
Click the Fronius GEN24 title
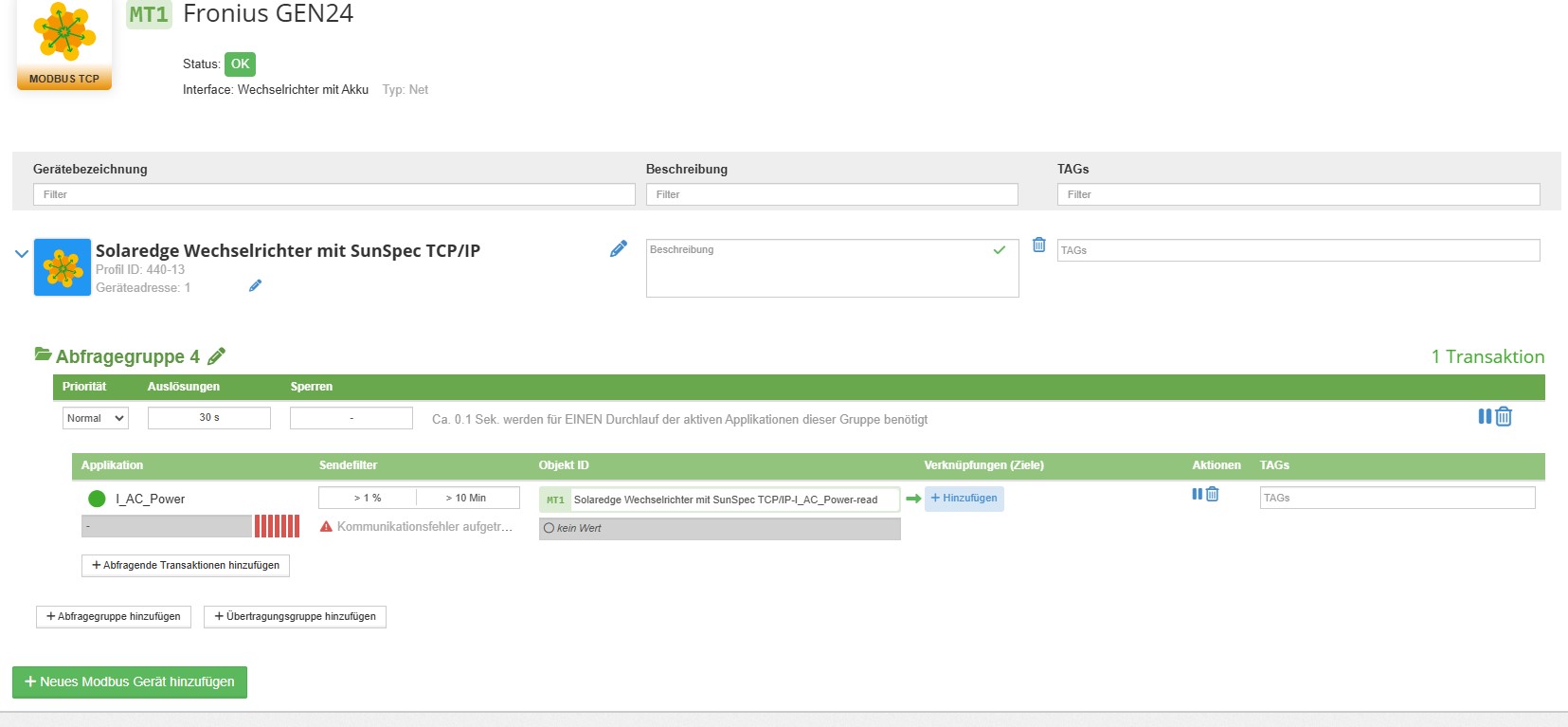pyautogui.click(x=268, y=14)
